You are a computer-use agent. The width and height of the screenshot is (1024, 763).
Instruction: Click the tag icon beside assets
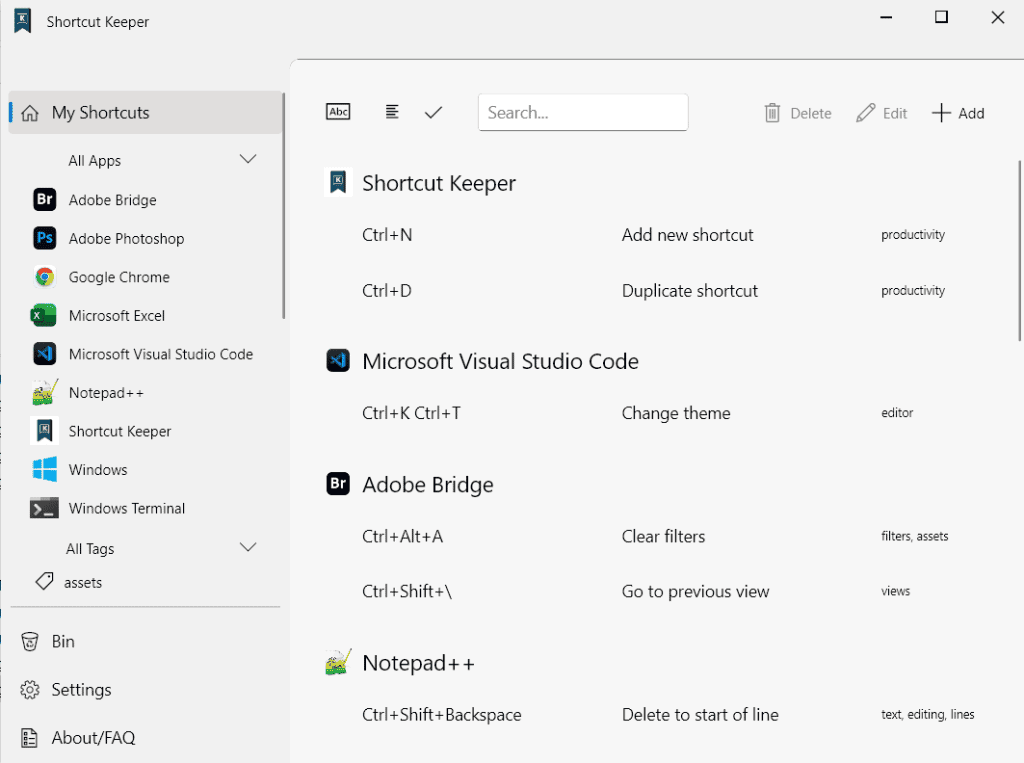pos(44,581)
